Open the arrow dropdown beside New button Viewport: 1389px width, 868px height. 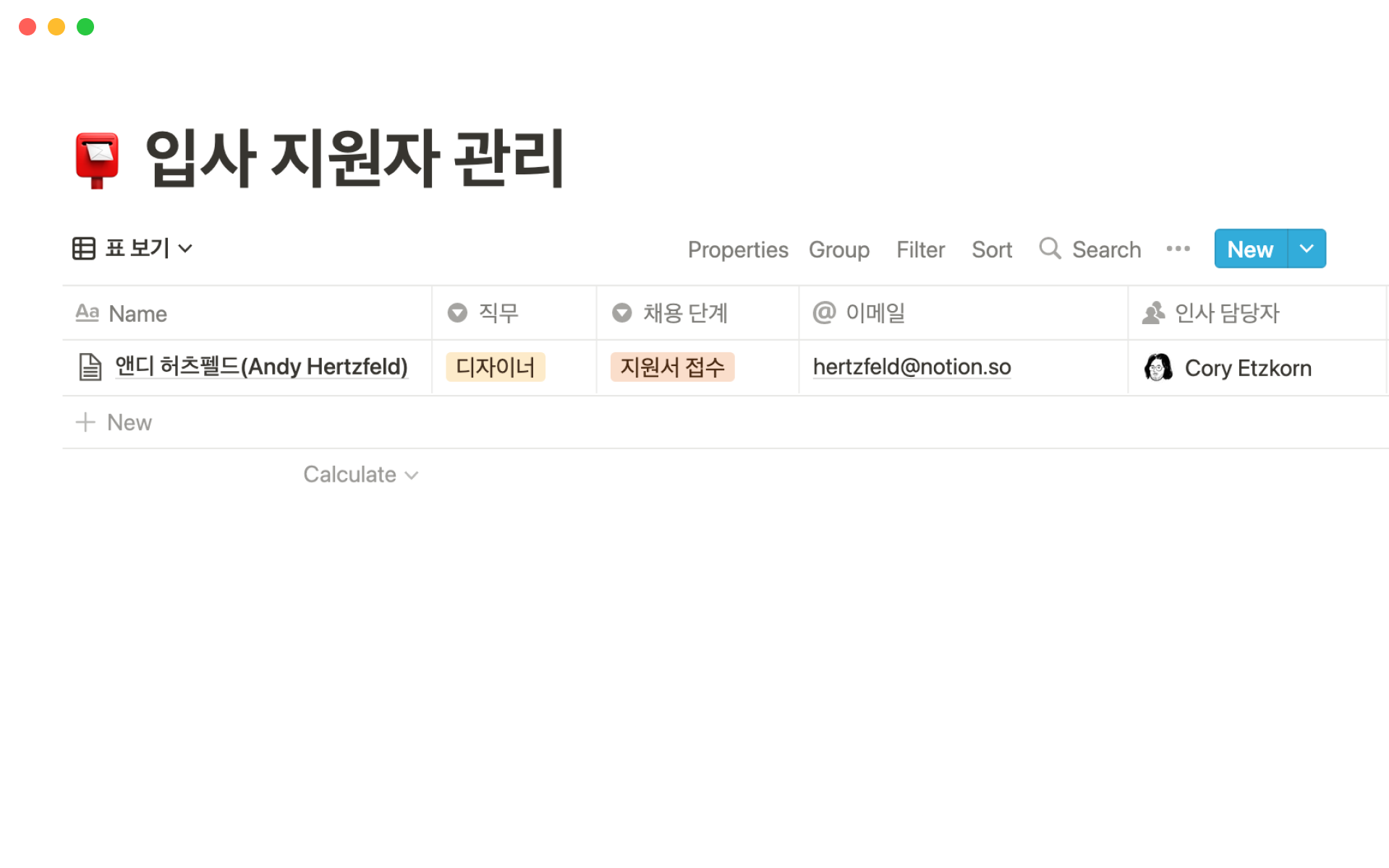point(1307,248)
